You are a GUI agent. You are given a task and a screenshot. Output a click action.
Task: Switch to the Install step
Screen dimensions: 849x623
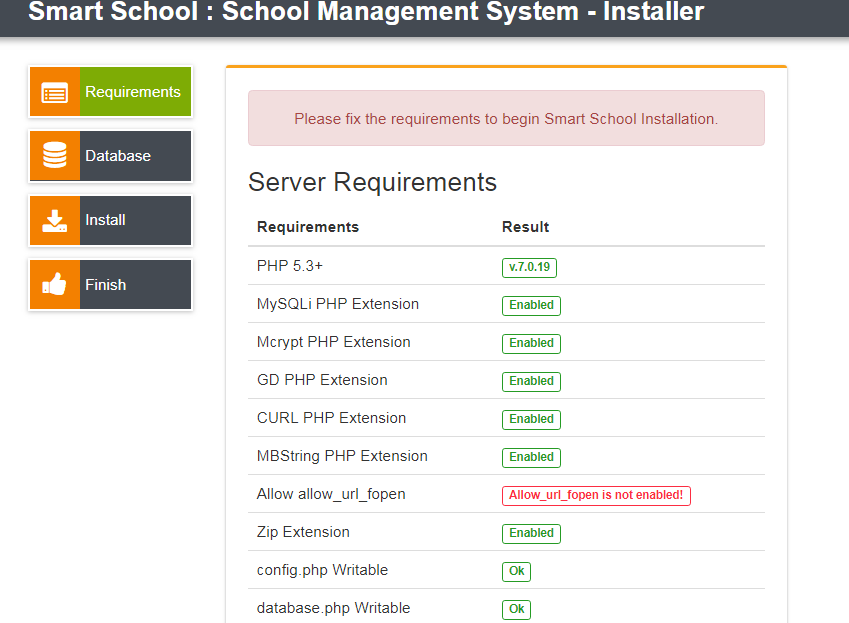click(x=105, y=220)
